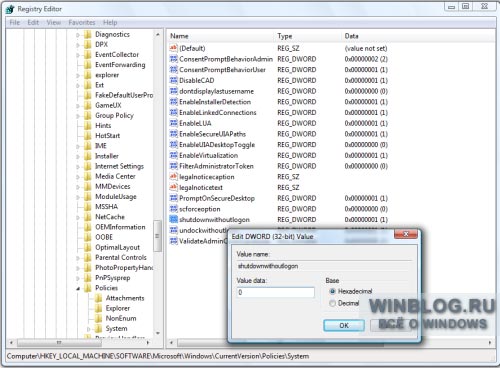Expand the DPX tree node

click(78, 45)
